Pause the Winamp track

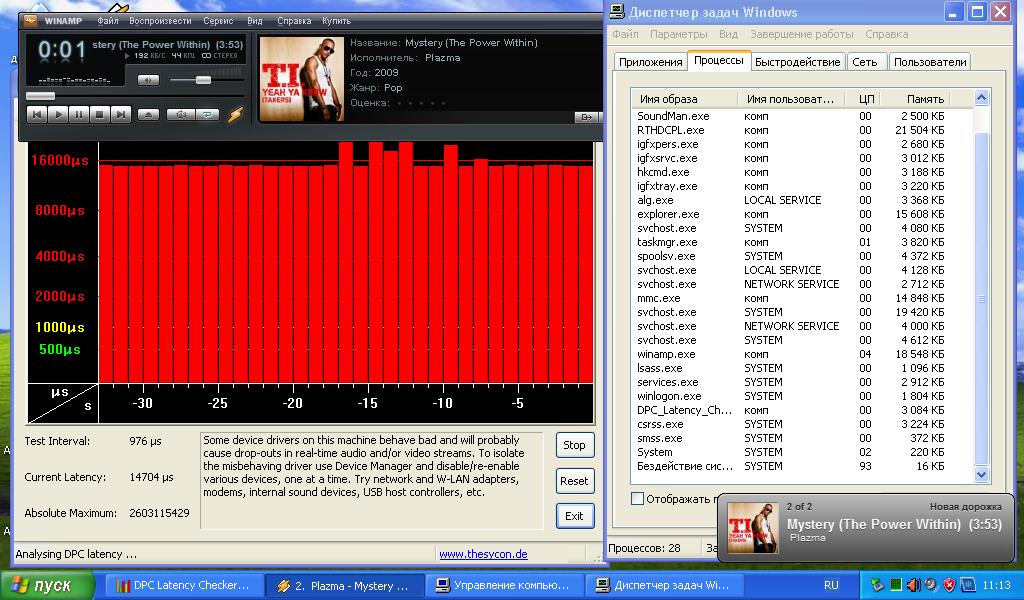tap(79, 114)
